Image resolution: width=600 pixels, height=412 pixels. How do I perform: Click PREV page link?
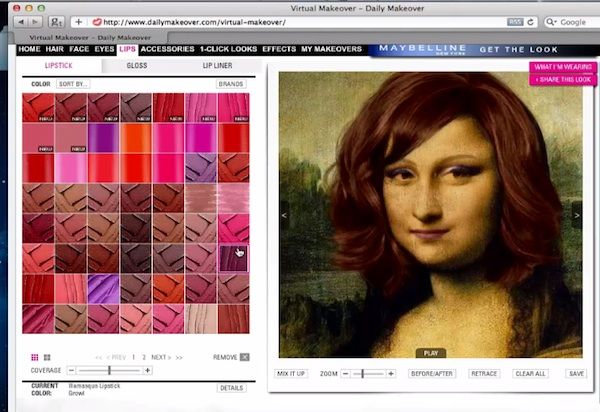click(x=116, y=357)
